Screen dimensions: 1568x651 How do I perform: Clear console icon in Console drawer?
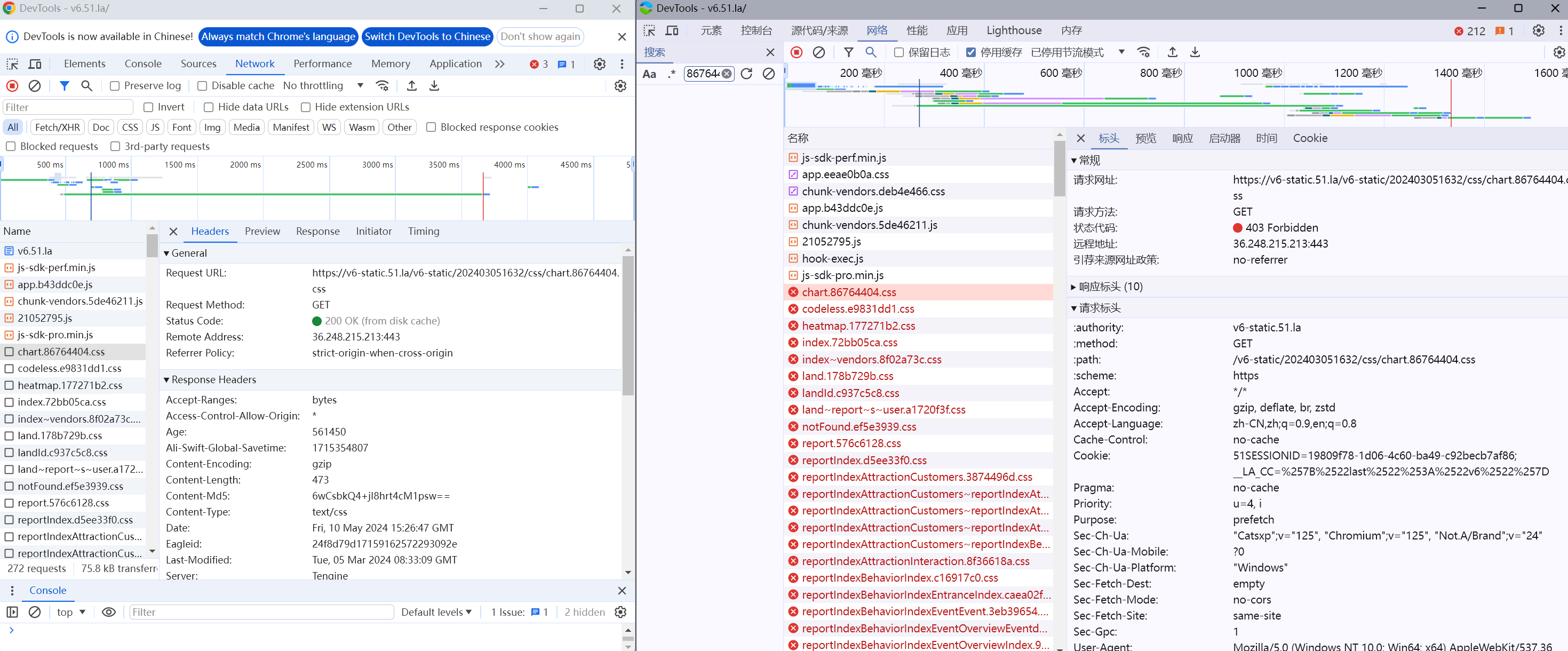pos(35,612)
